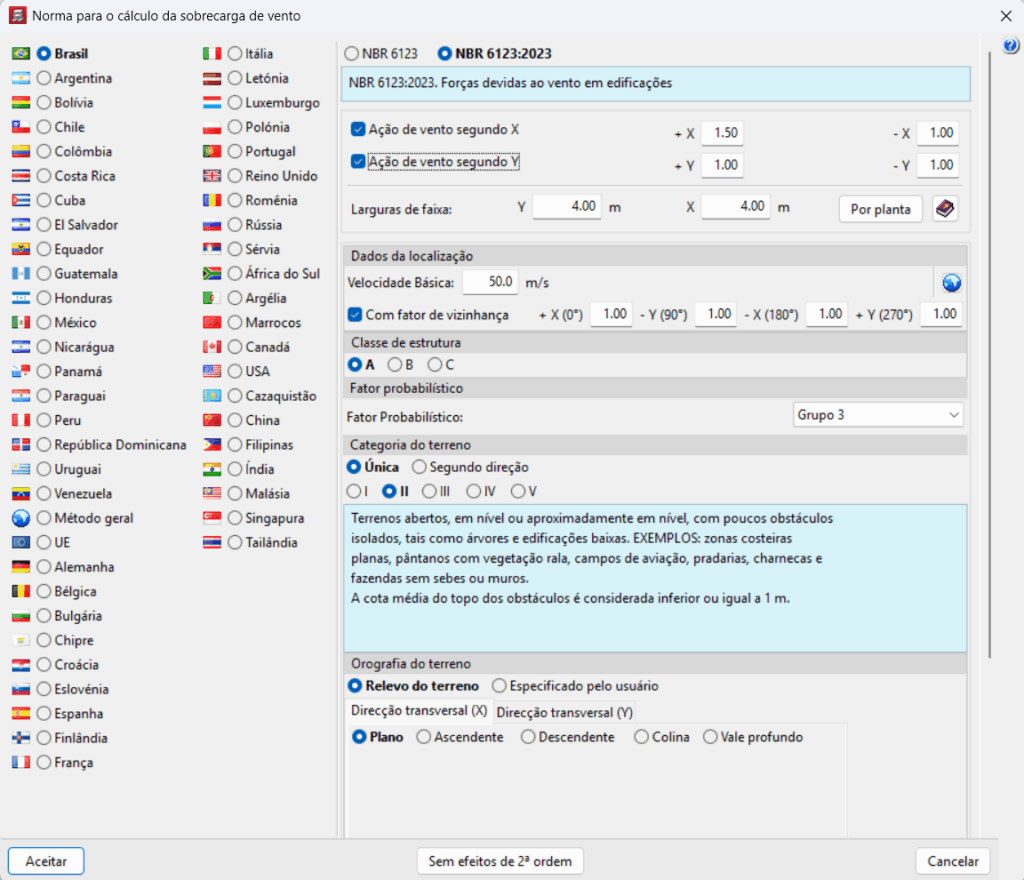Switch to Direcção transversal (Y) tab
The width and height of the screenshot is (1024, 880).
(x=564, y=712)
